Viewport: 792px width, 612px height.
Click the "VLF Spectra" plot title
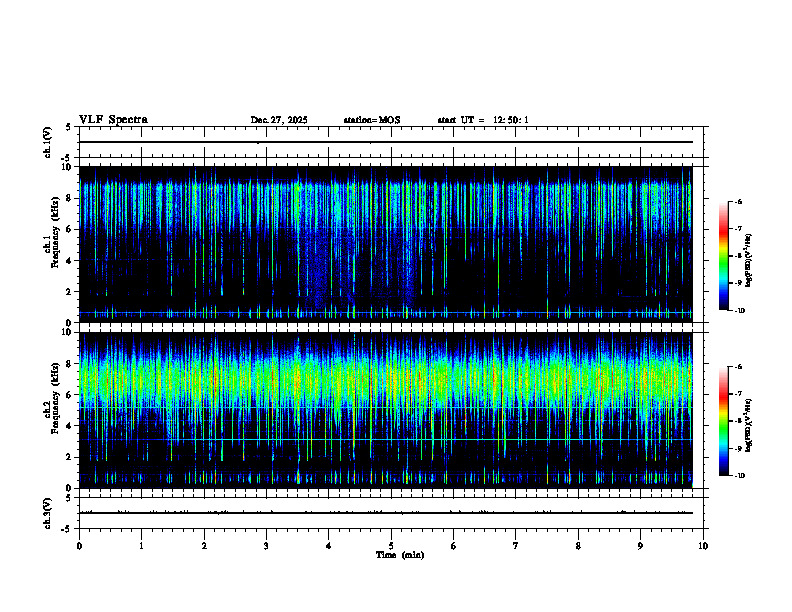tap(113, 120)
